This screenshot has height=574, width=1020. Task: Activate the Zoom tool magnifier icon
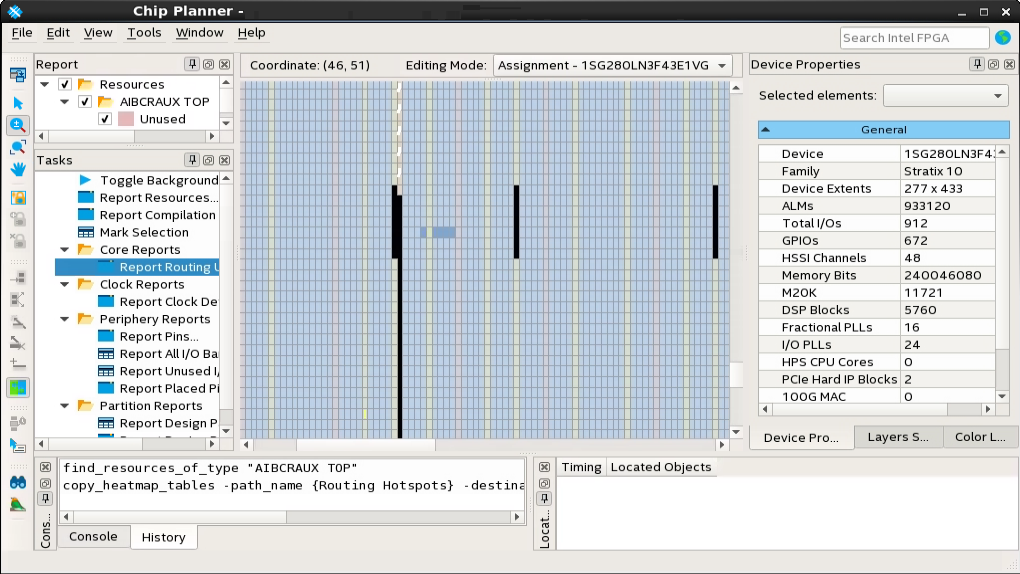click(x=18, y=125)
